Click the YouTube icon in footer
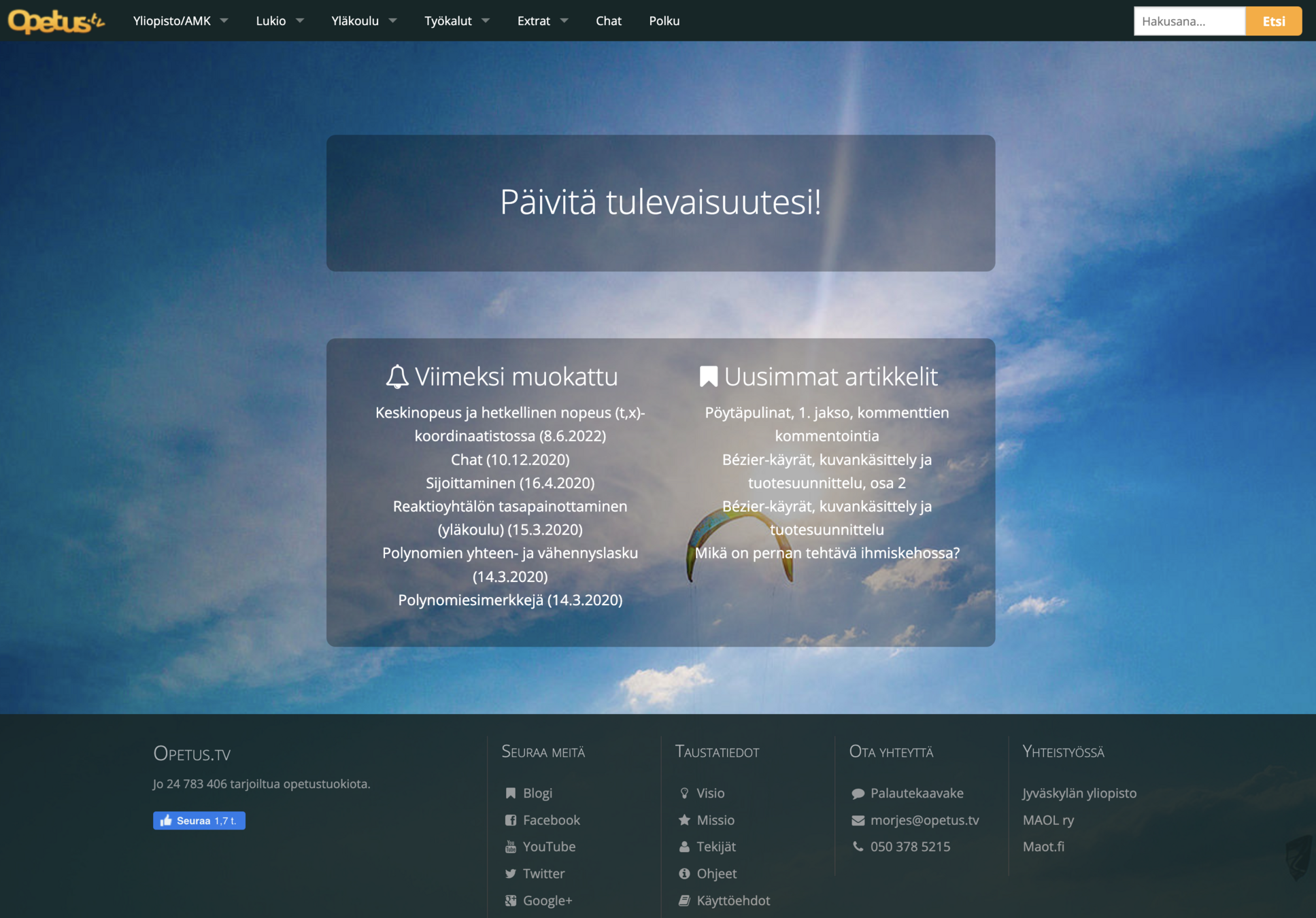Screen dimensions: 1316x918 coord(511,847)
